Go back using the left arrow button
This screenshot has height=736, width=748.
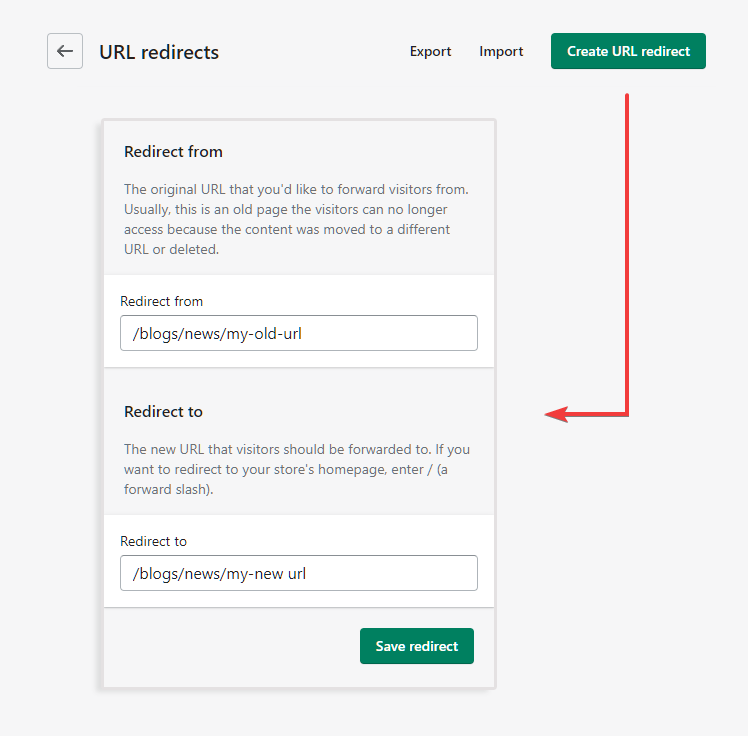[65, 51]
